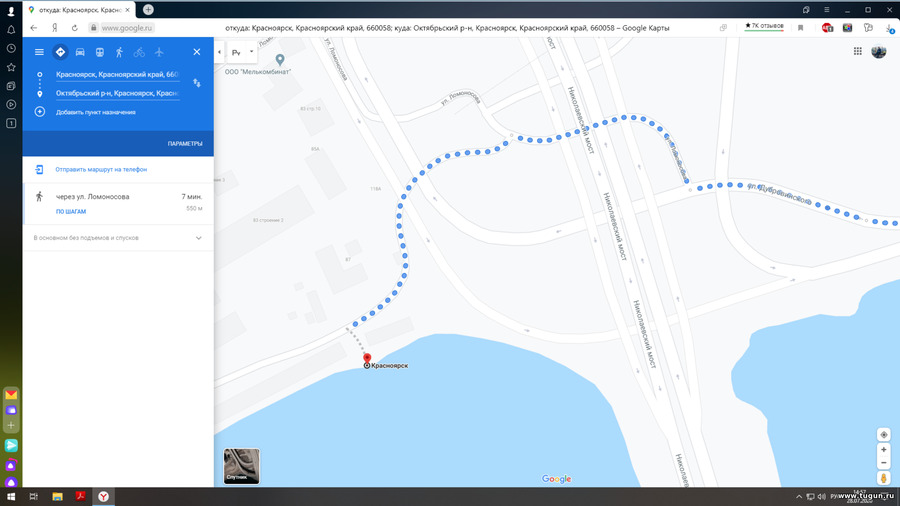Open sidebar video play icon
The width and height of the screenshot is (900, 506).
(11, 104)
